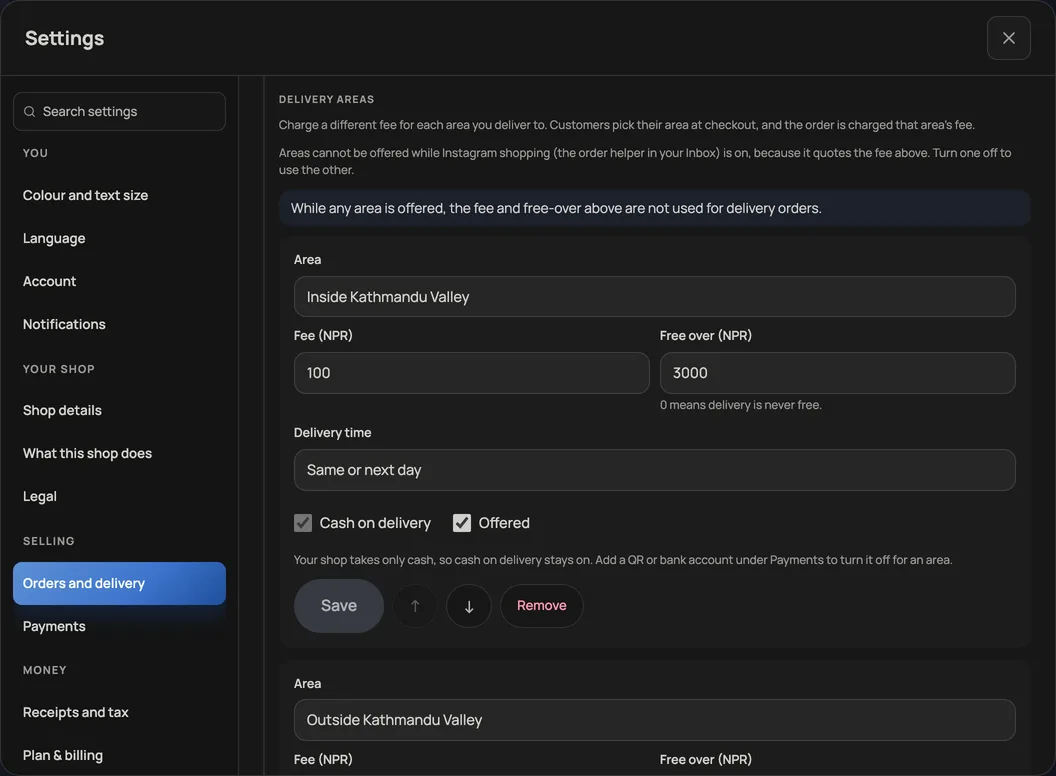Screen dimensions: 1056x776
Task: Click the 'While any area is offered' notice
Action: (x=655, y=208)
